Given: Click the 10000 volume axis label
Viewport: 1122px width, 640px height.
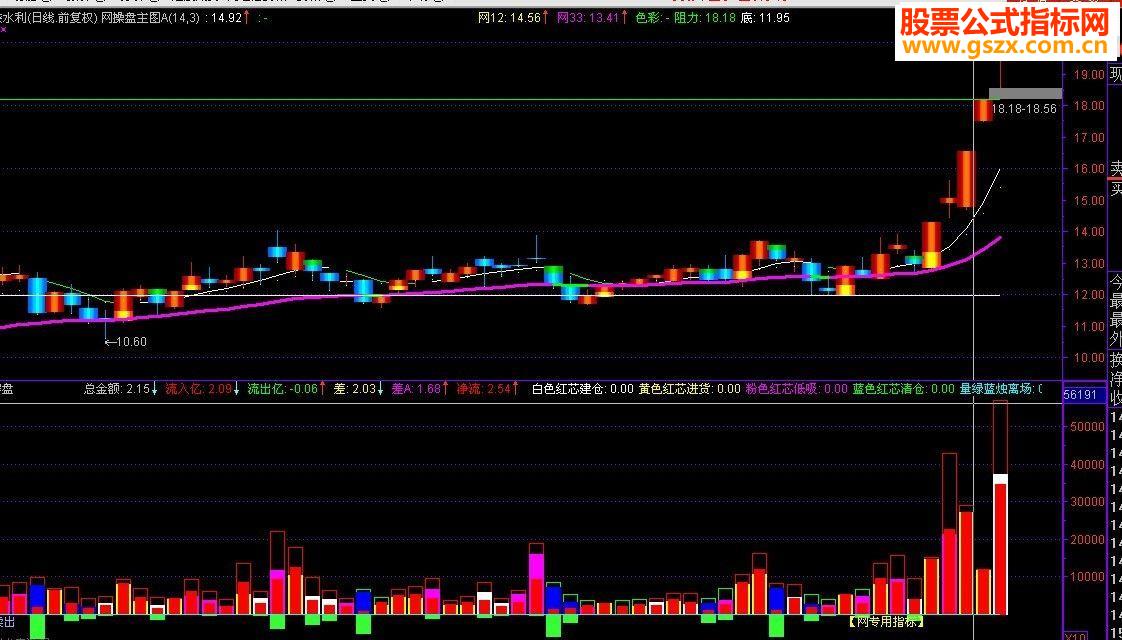Looking at the screenshot, I should click(1086, 577).
